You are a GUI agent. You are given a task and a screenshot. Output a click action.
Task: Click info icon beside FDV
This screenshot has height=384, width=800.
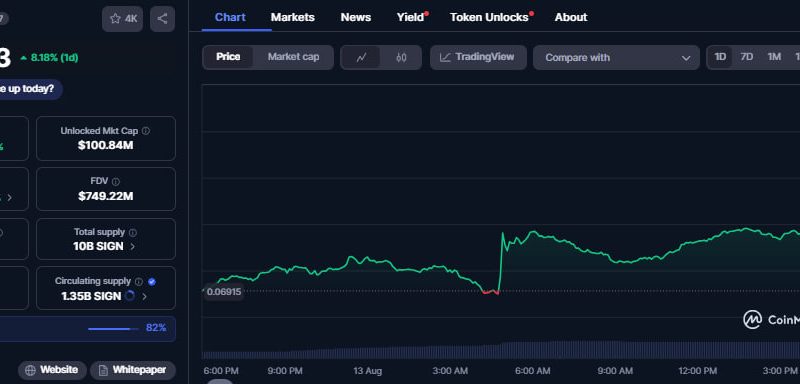pyautogui.click(x=116, y=182)
